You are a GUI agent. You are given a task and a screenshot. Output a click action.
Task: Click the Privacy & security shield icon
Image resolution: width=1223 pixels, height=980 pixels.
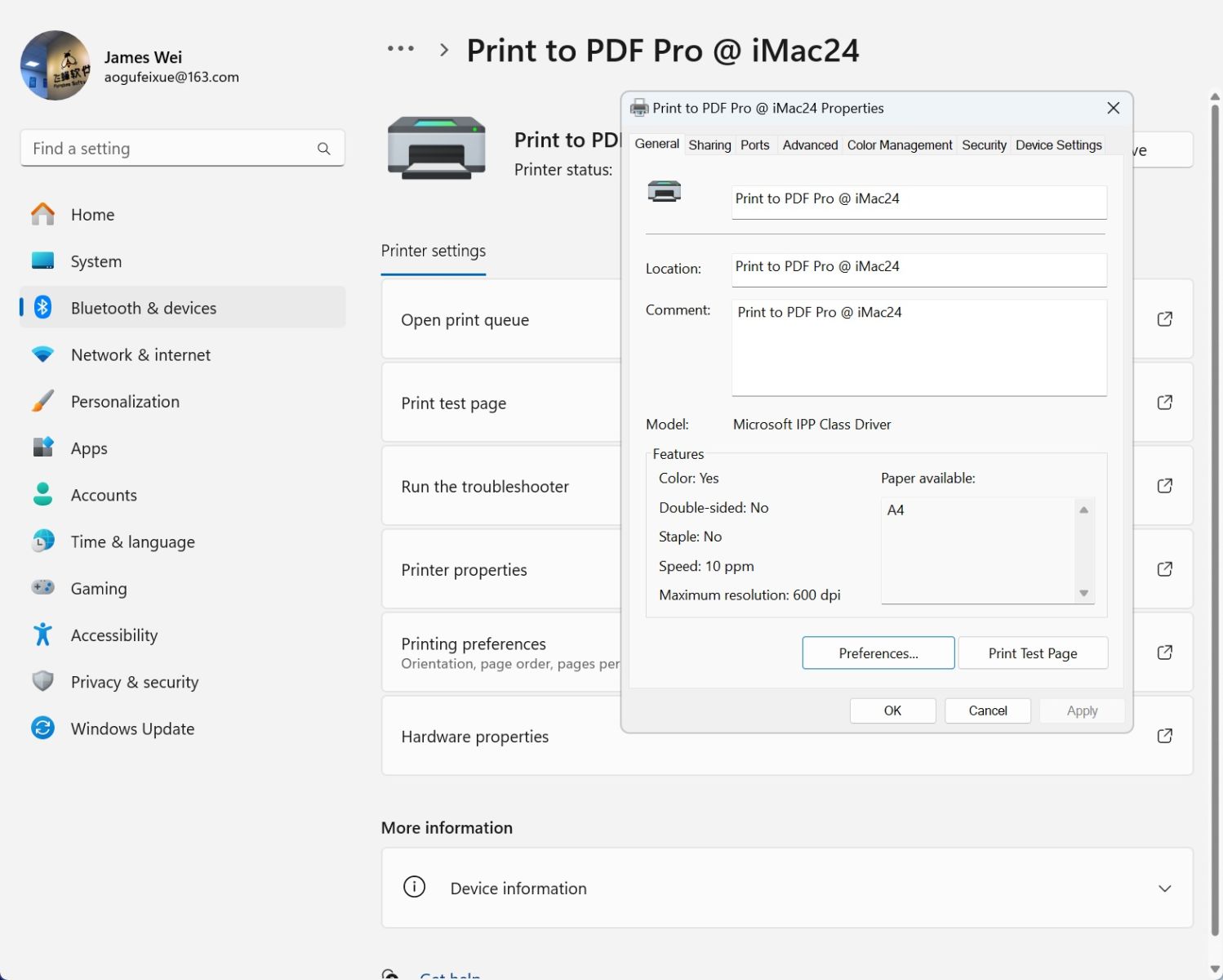click(42, 681)
